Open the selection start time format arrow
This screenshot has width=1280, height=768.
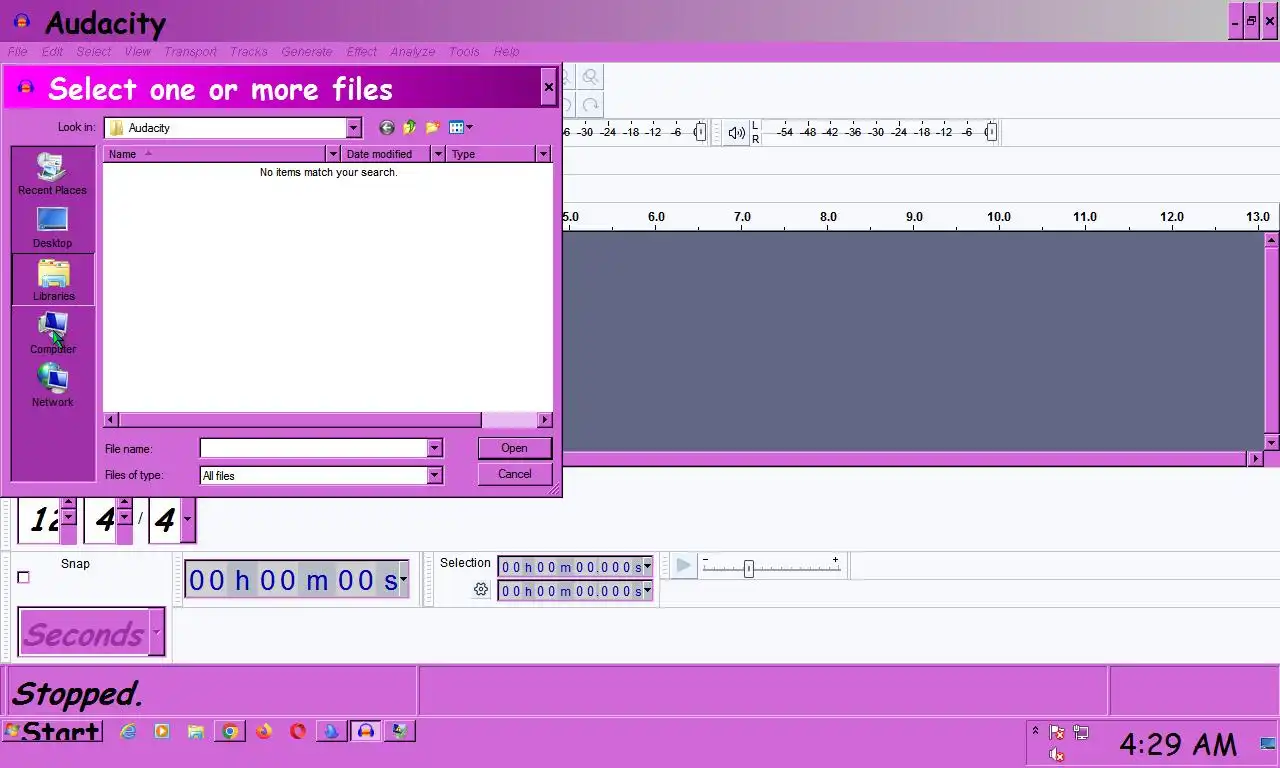pos(647,566)
